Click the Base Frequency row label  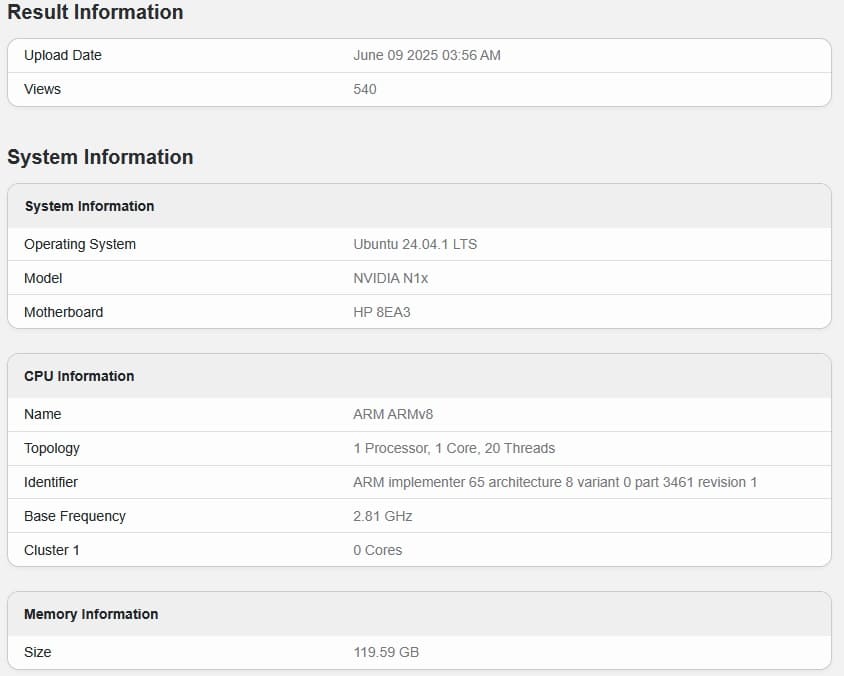pos(75,516)
